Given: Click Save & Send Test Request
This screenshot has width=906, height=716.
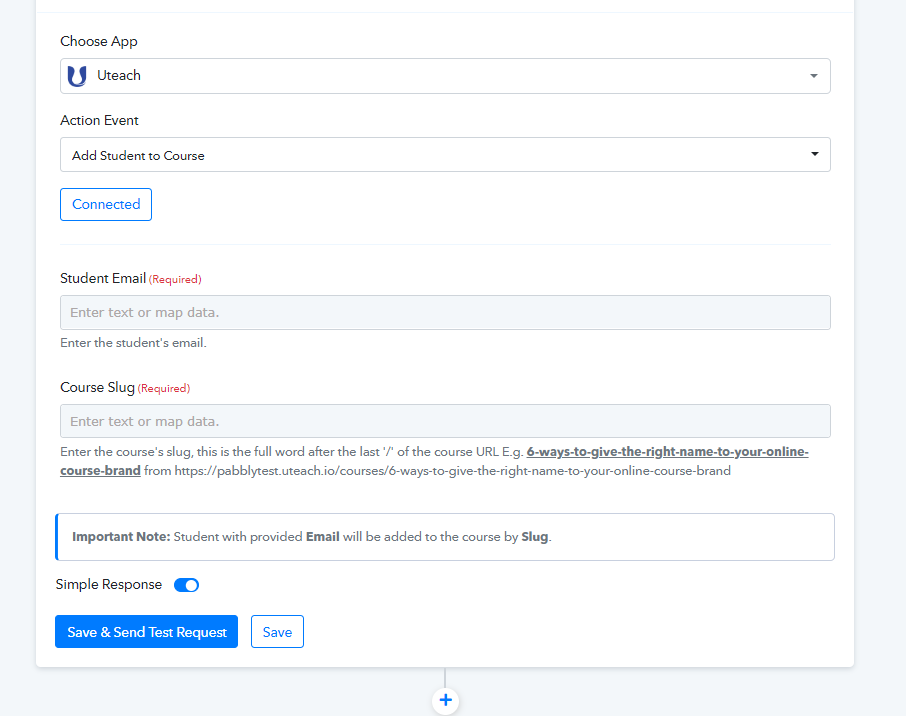Looking at the screenshot, I should [x=146, y=632].
